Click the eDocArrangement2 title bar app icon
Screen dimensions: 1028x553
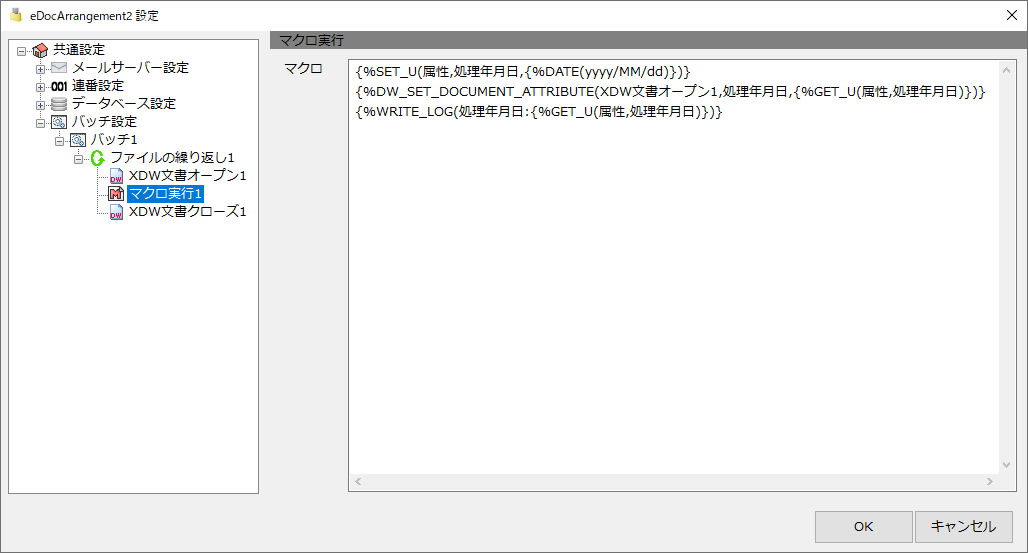pos(16,14)
